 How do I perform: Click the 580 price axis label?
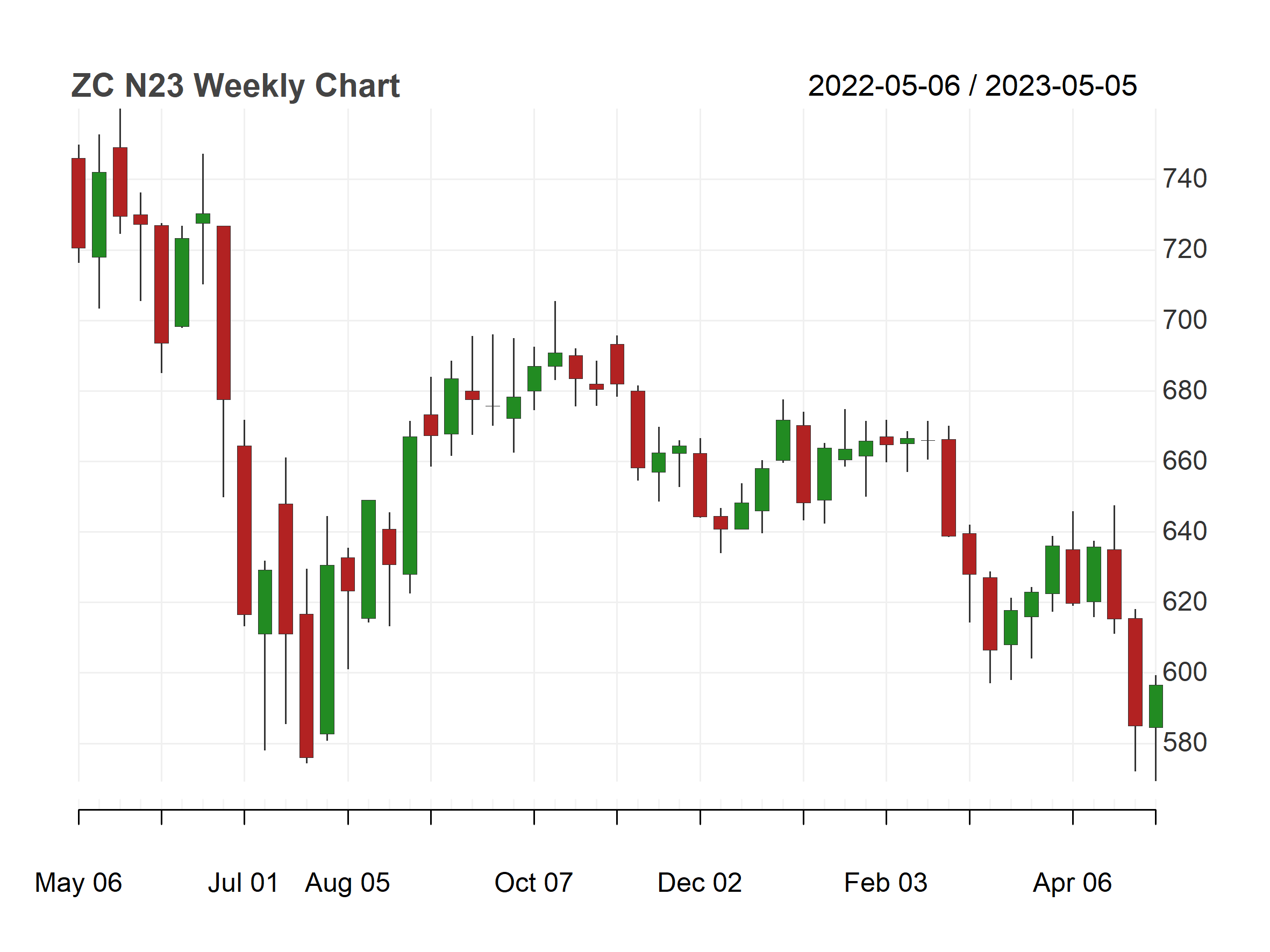pos(1185,743)
